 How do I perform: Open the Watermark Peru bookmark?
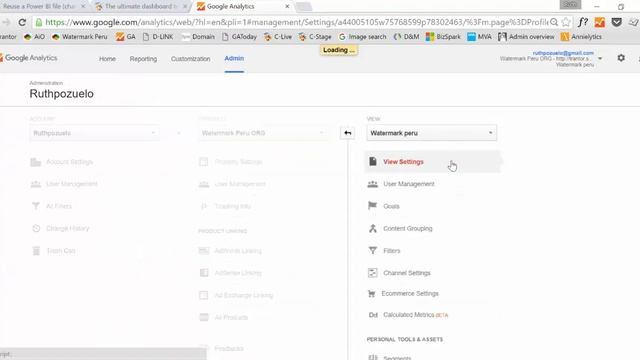click(80, 37)
